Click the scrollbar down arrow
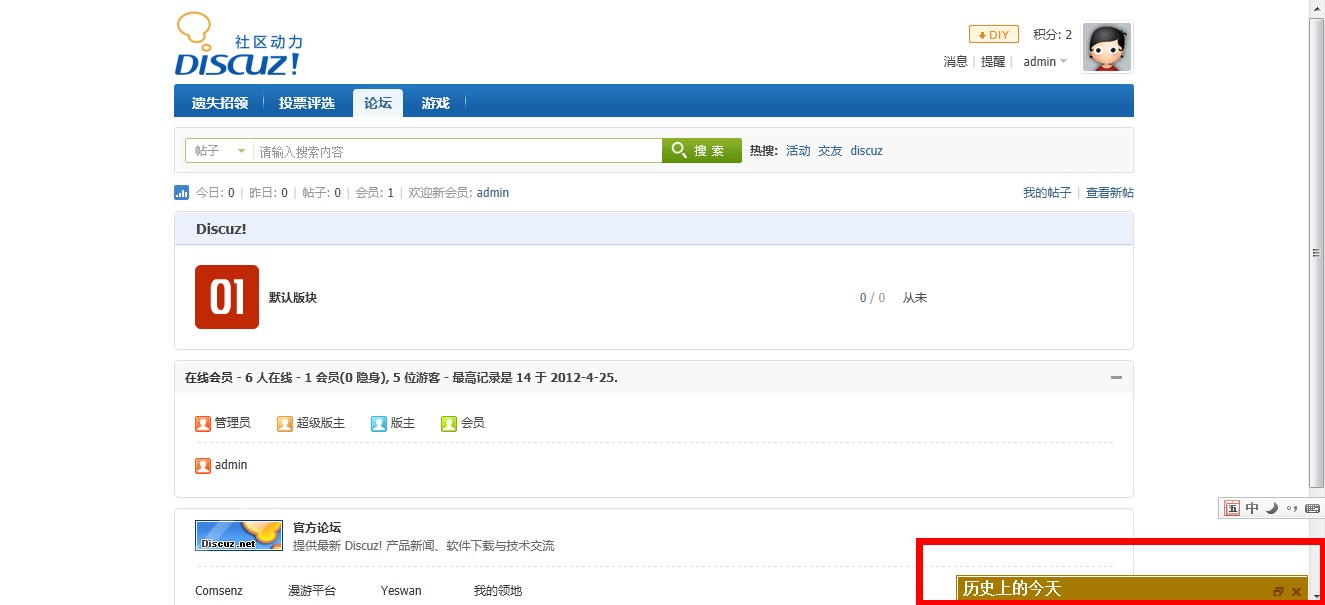Viewport: 1325px width, 605px height. [1316, 597]
